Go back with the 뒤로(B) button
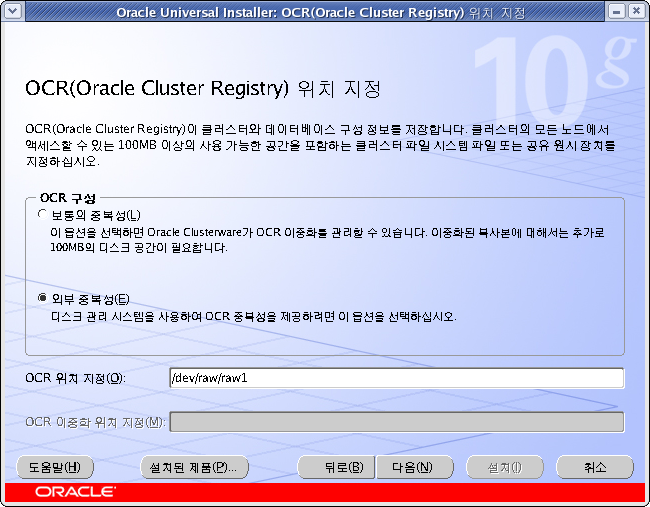The width and height of the screenshot is (650, 507). point(336,467)
